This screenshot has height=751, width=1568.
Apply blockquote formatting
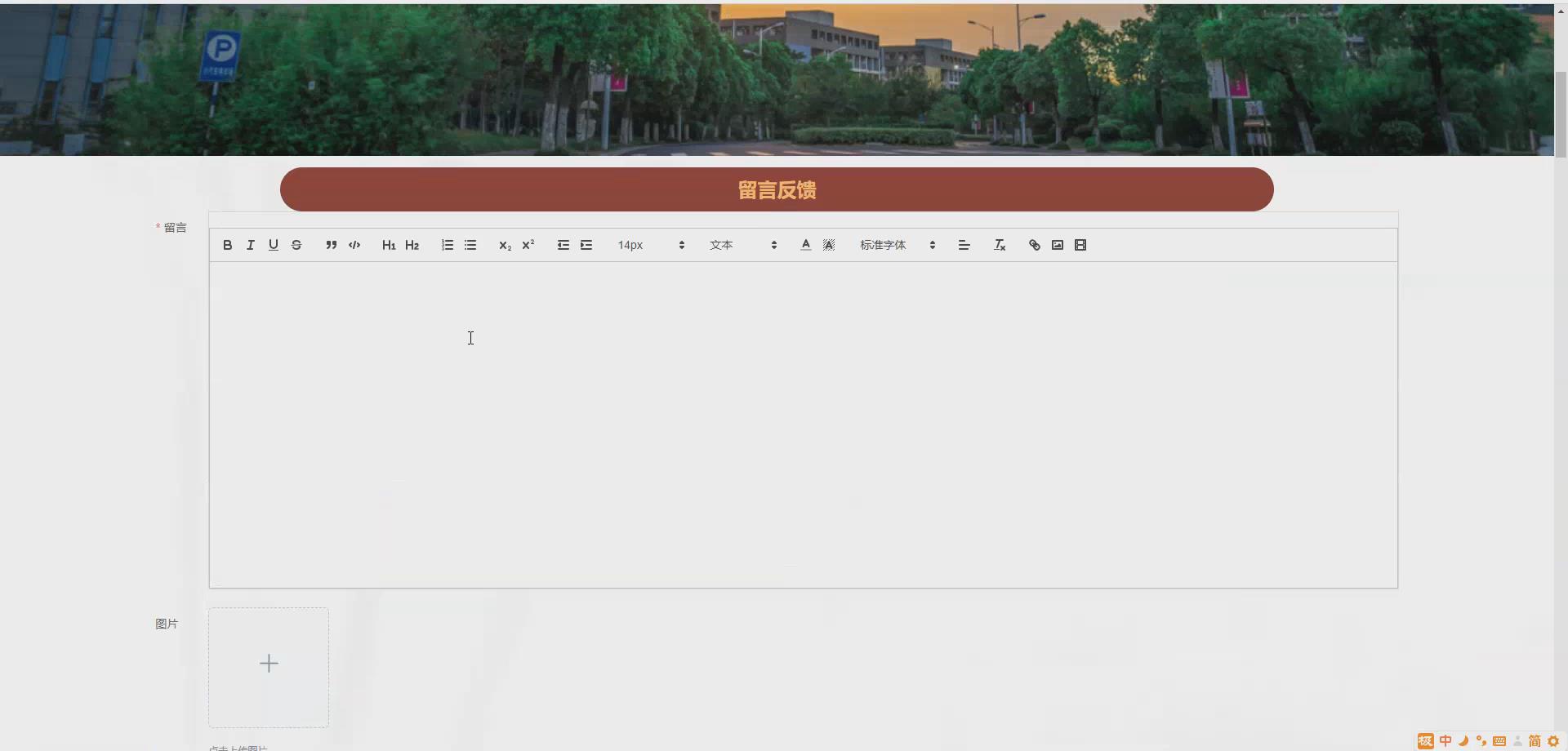coord(331,245)
